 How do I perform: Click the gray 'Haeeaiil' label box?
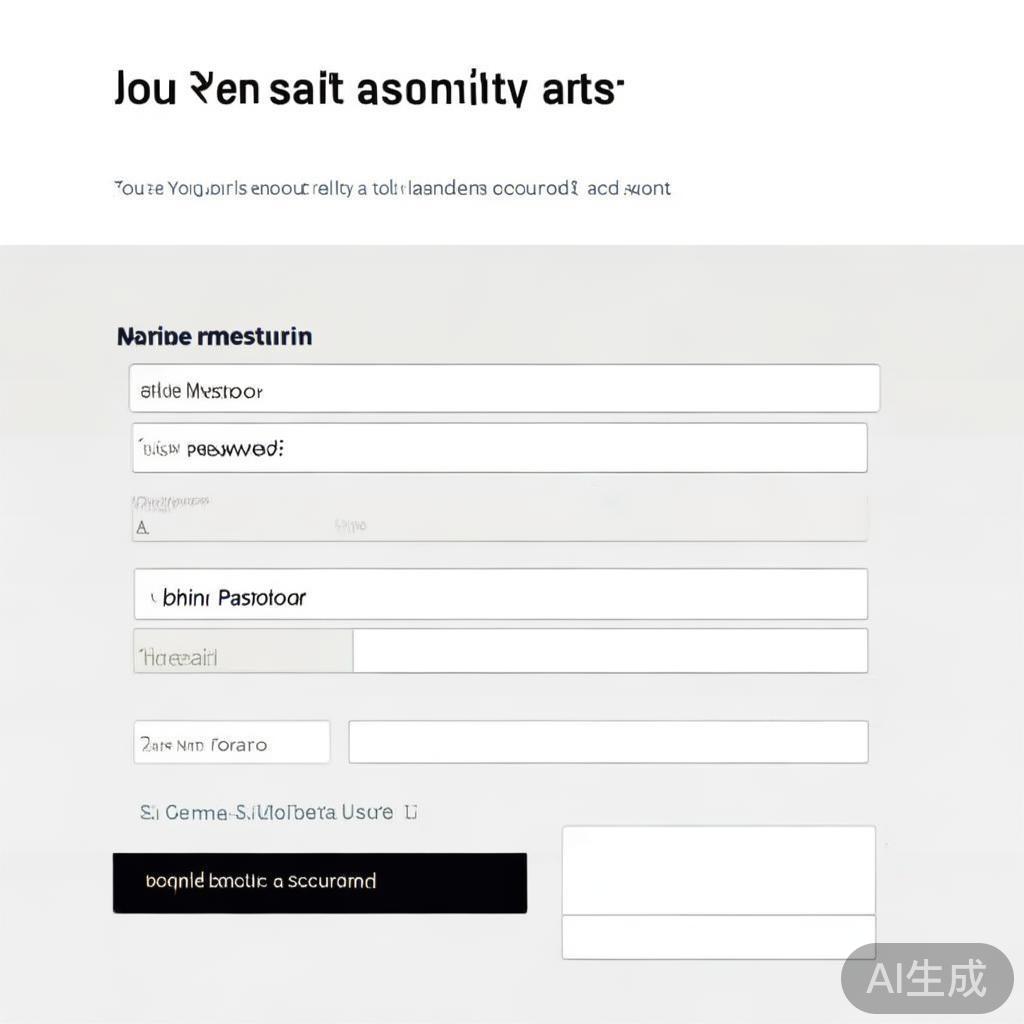click(x=243, y=652)
